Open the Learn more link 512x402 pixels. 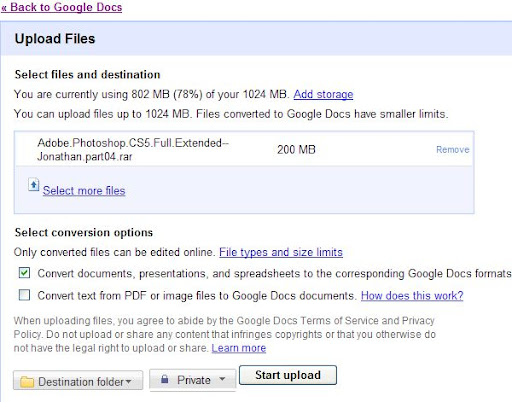tap(239, 348)
